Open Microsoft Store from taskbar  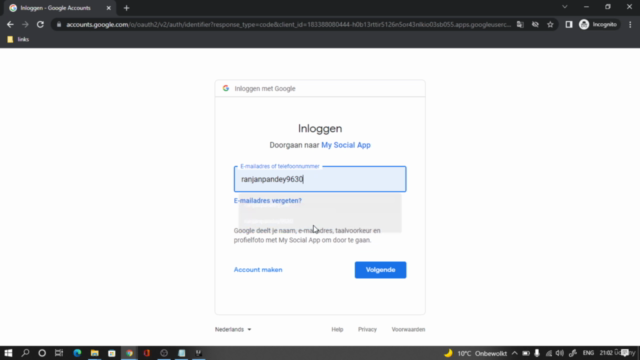pos(112,353)
